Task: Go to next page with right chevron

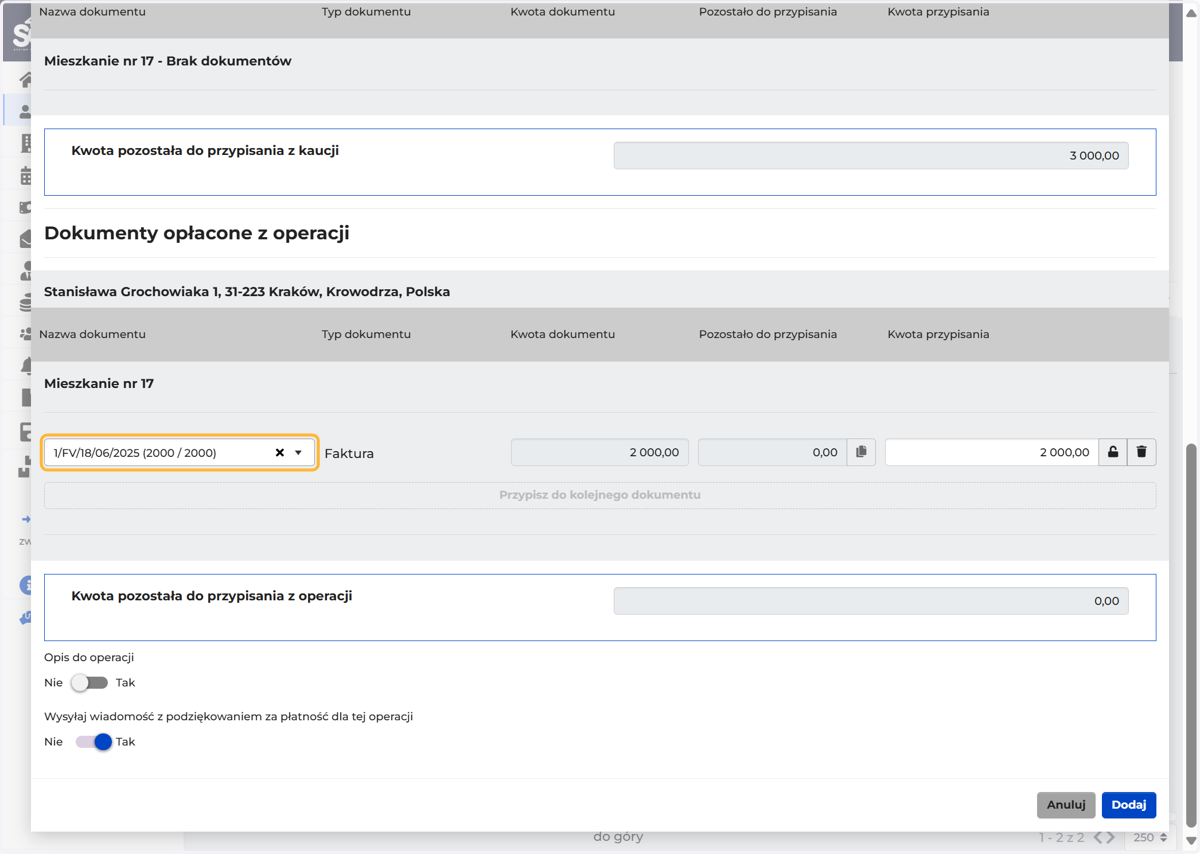Action: 1111,837
